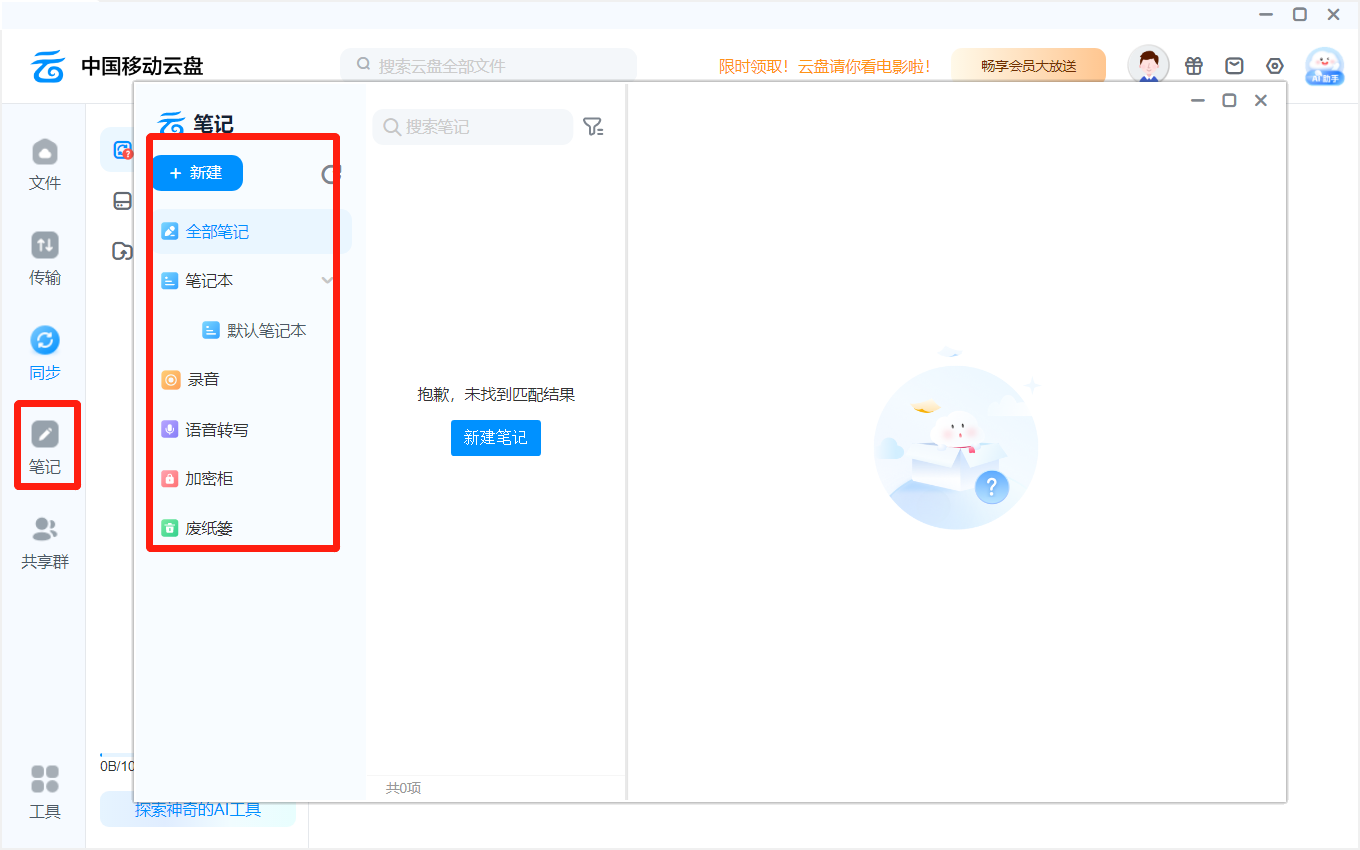Screen dimensions: 1360x850
Task: Maximize the 笔记 notes window
Action: [1230, 100]
